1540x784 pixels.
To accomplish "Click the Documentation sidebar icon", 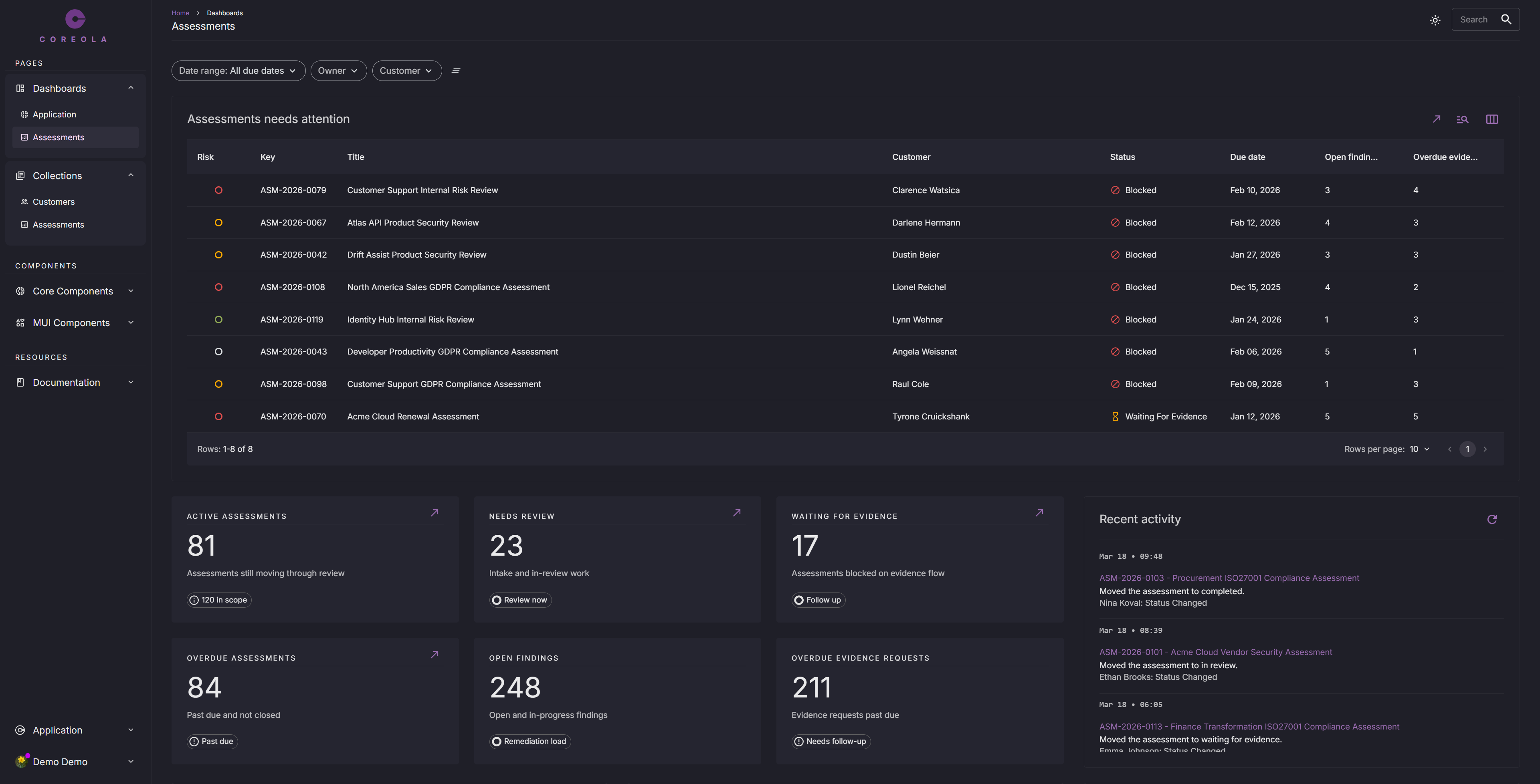I will click(20, 383).
